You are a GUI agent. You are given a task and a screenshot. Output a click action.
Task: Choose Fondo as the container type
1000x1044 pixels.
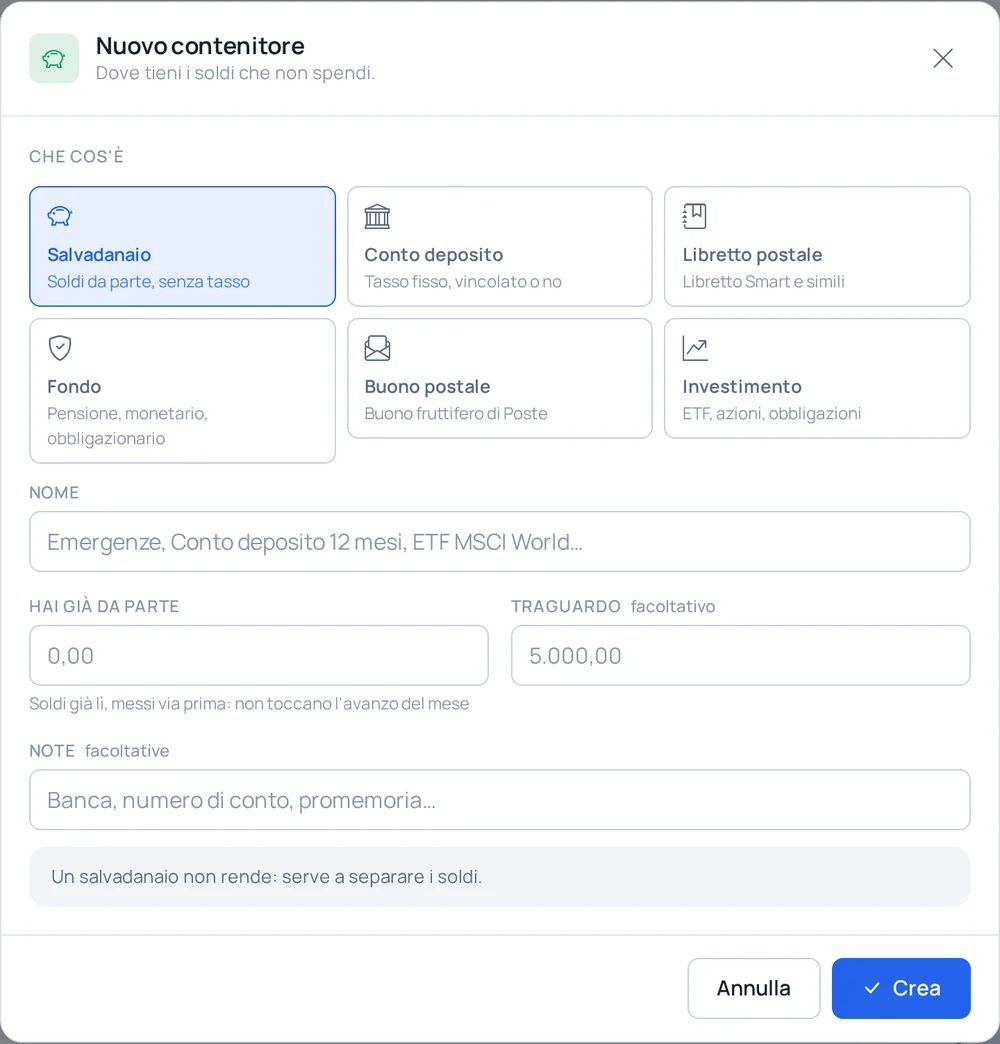point(182,391)
